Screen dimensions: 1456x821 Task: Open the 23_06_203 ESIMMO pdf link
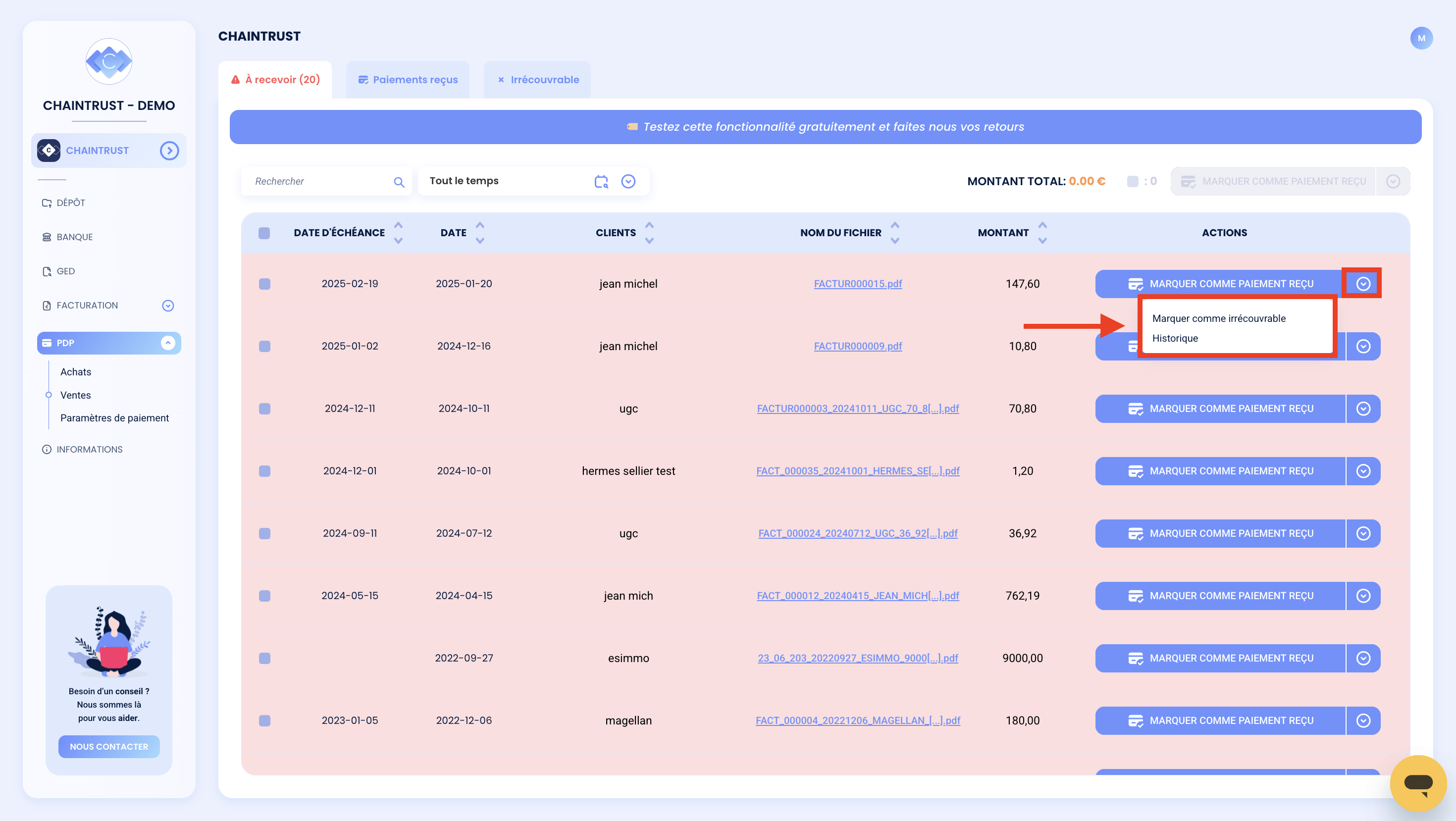[x=857, y=658]
